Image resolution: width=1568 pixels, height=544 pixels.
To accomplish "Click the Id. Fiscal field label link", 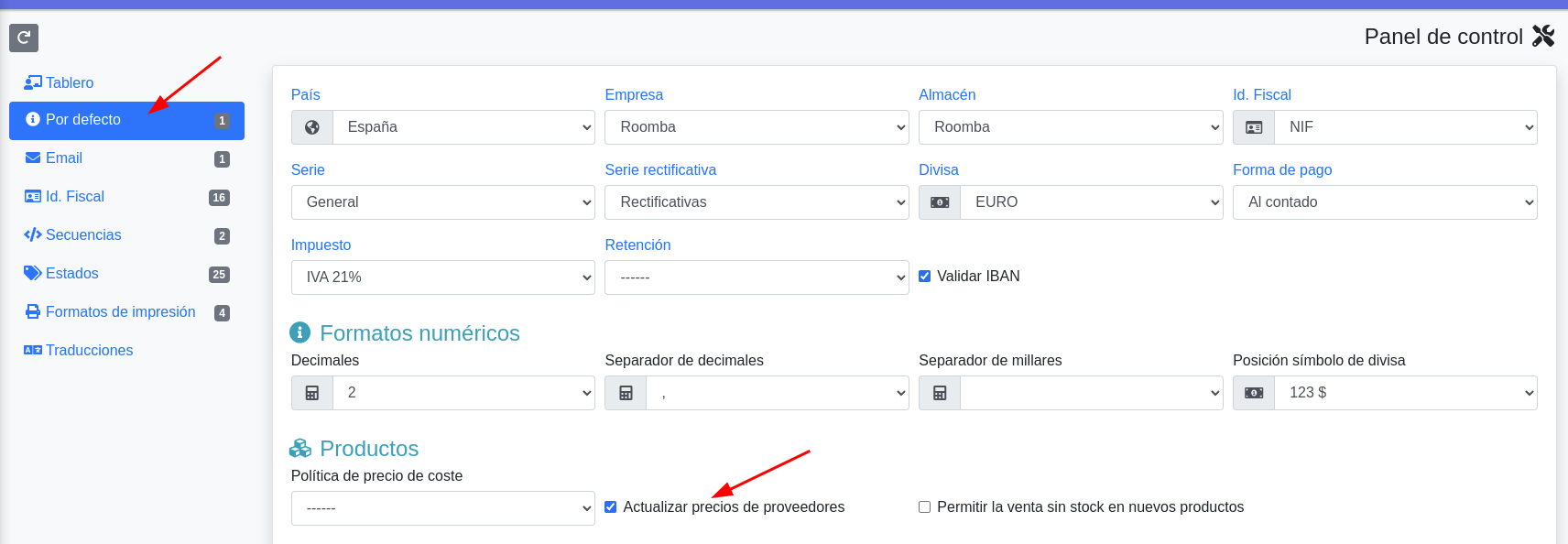I will point(1262,94).
